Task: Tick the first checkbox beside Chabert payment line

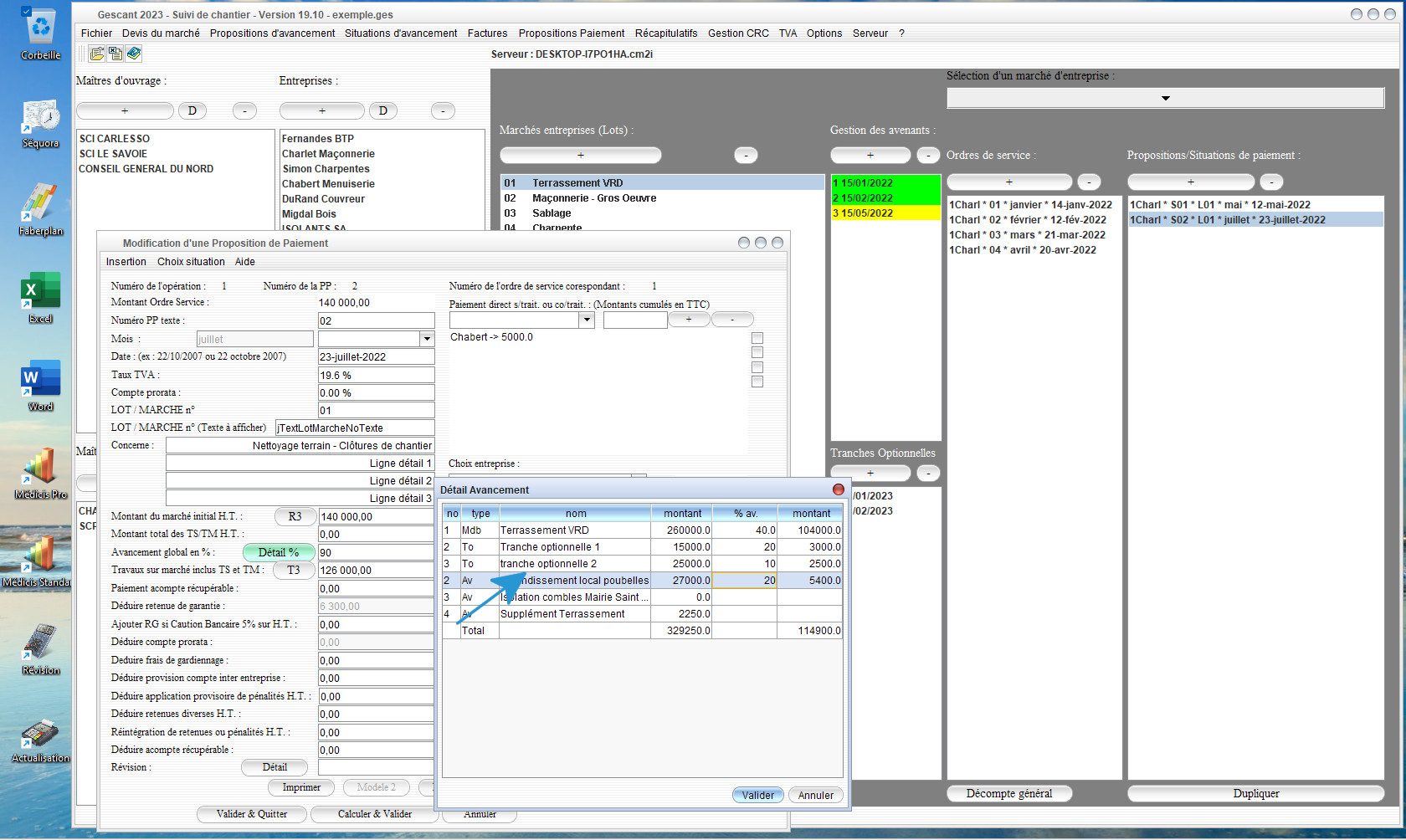Action: click(757, 338)
